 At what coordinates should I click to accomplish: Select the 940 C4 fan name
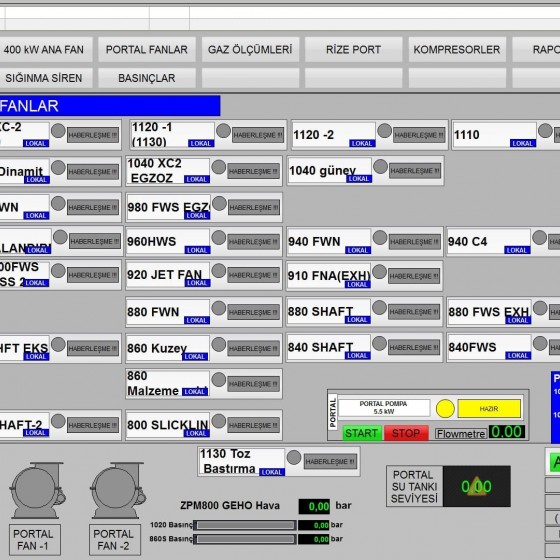pos(468,241)
